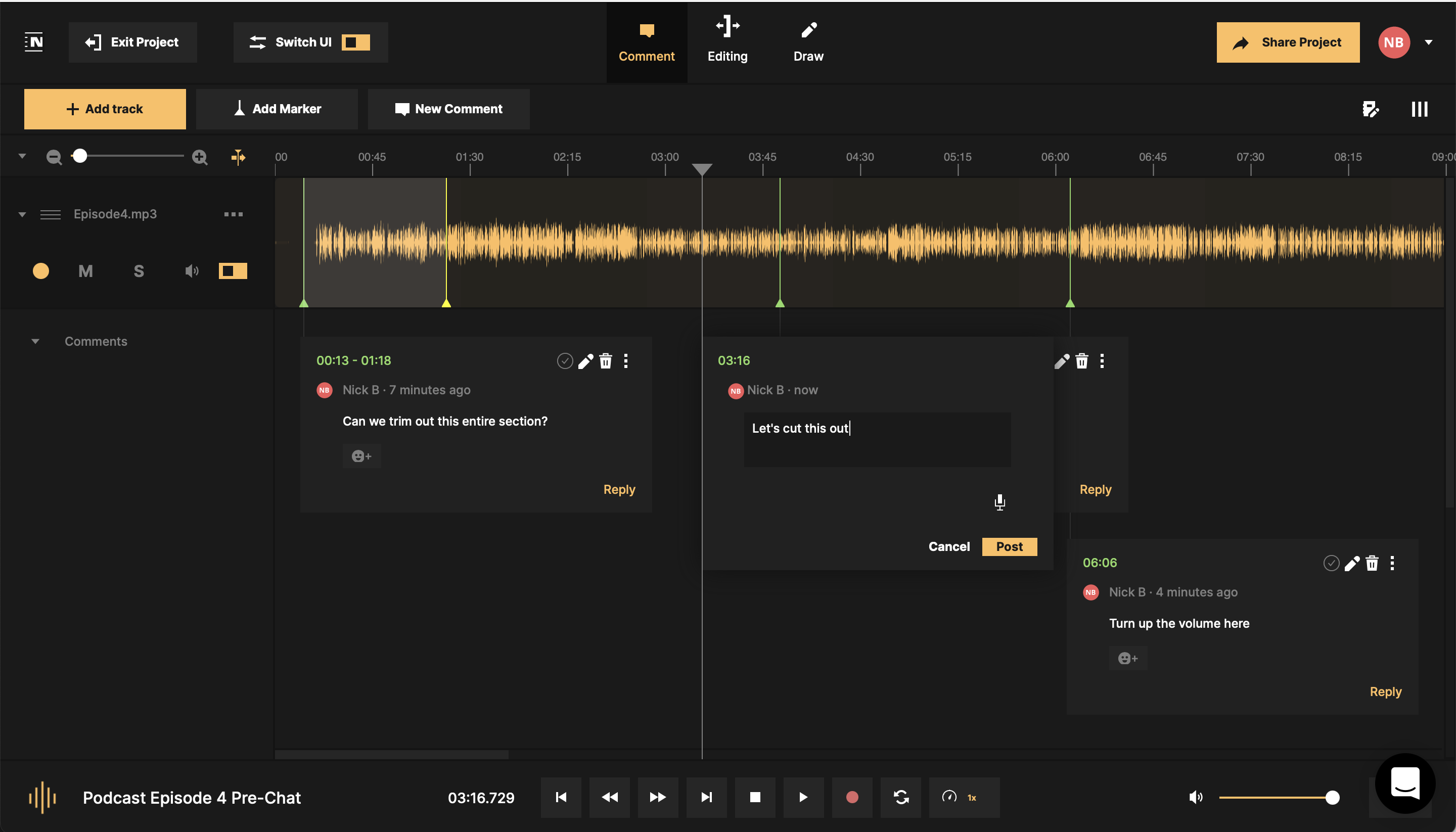Post the "Let's cut this out" comment
1456x832 pixels.
pyautogui.click(x=1009, y=546)
